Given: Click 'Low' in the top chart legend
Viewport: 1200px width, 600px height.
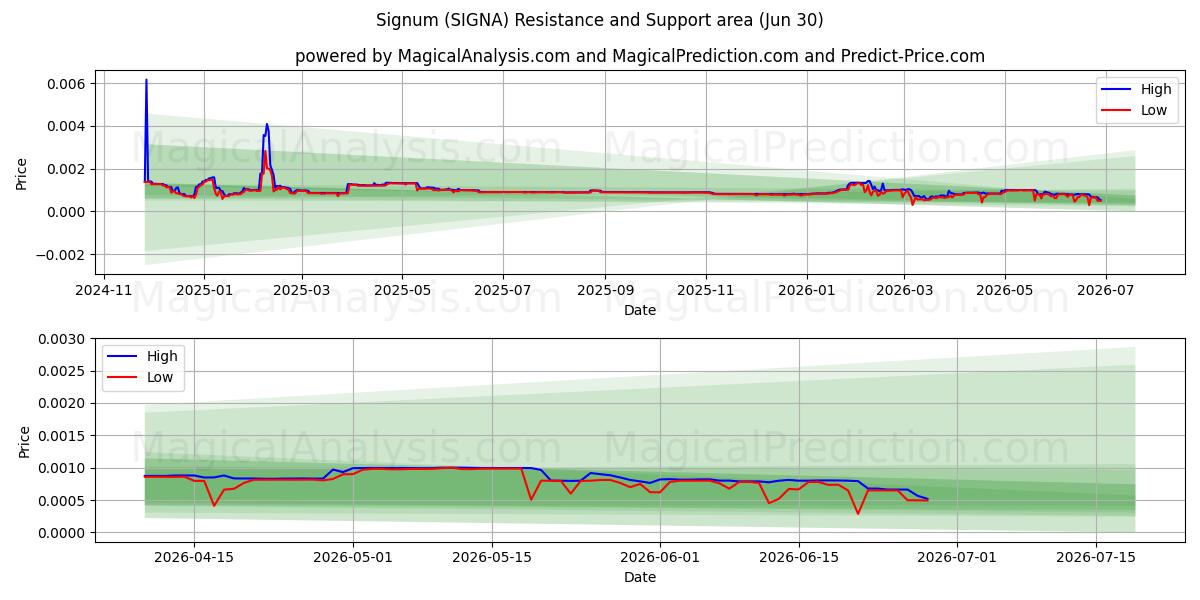Looking at the screenshot, I should click(x=1154, y=110).
